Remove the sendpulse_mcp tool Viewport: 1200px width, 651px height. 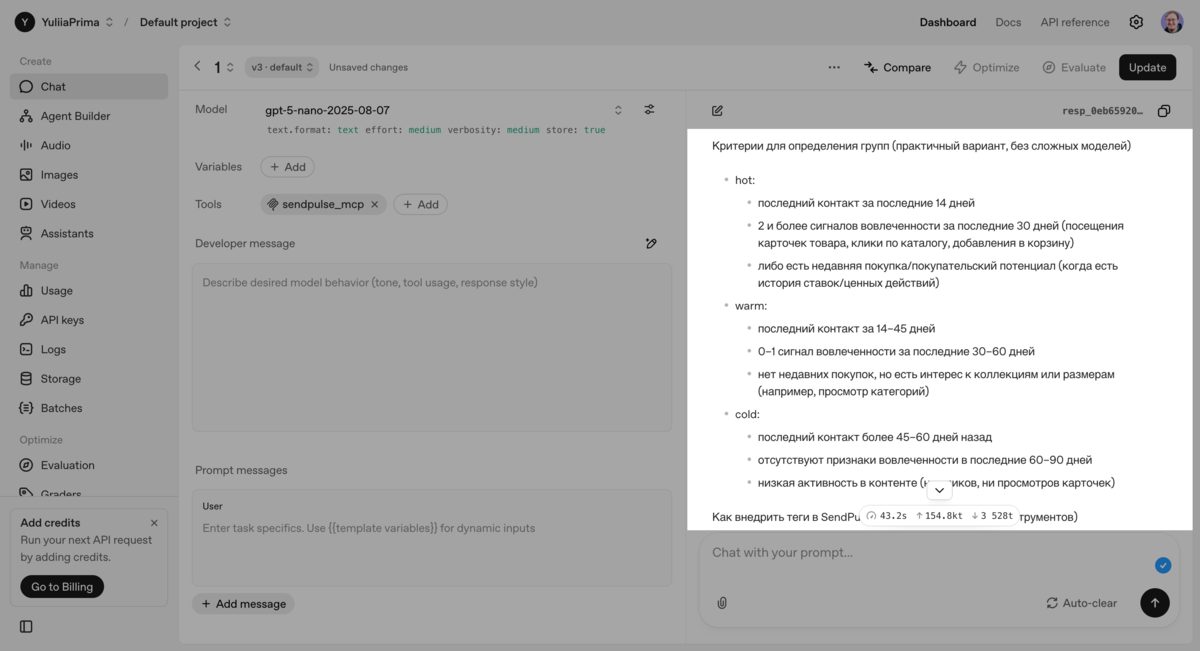[x=375, y=204]
